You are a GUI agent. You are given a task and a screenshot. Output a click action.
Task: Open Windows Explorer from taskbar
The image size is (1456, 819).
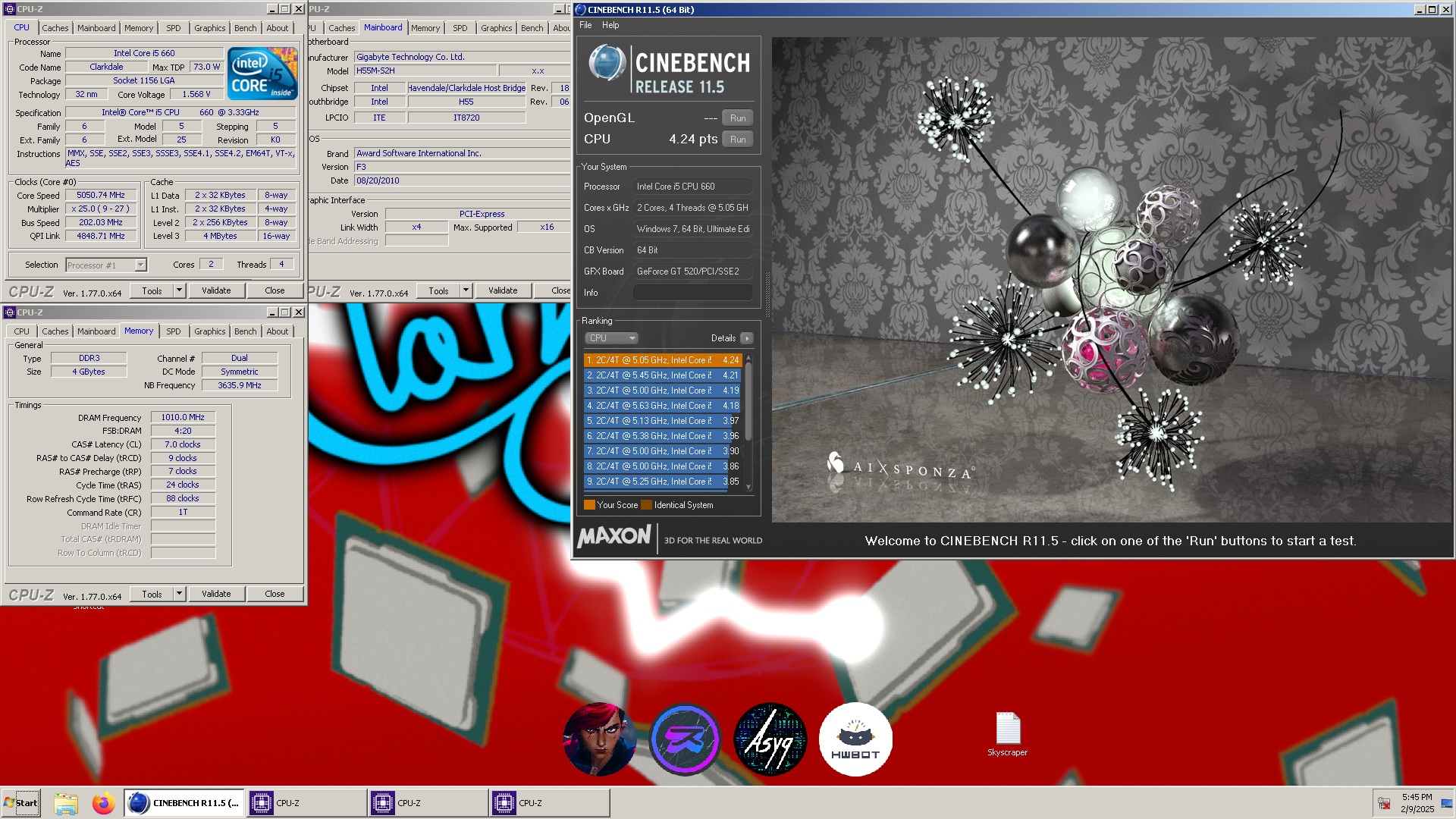coord(66,803)
